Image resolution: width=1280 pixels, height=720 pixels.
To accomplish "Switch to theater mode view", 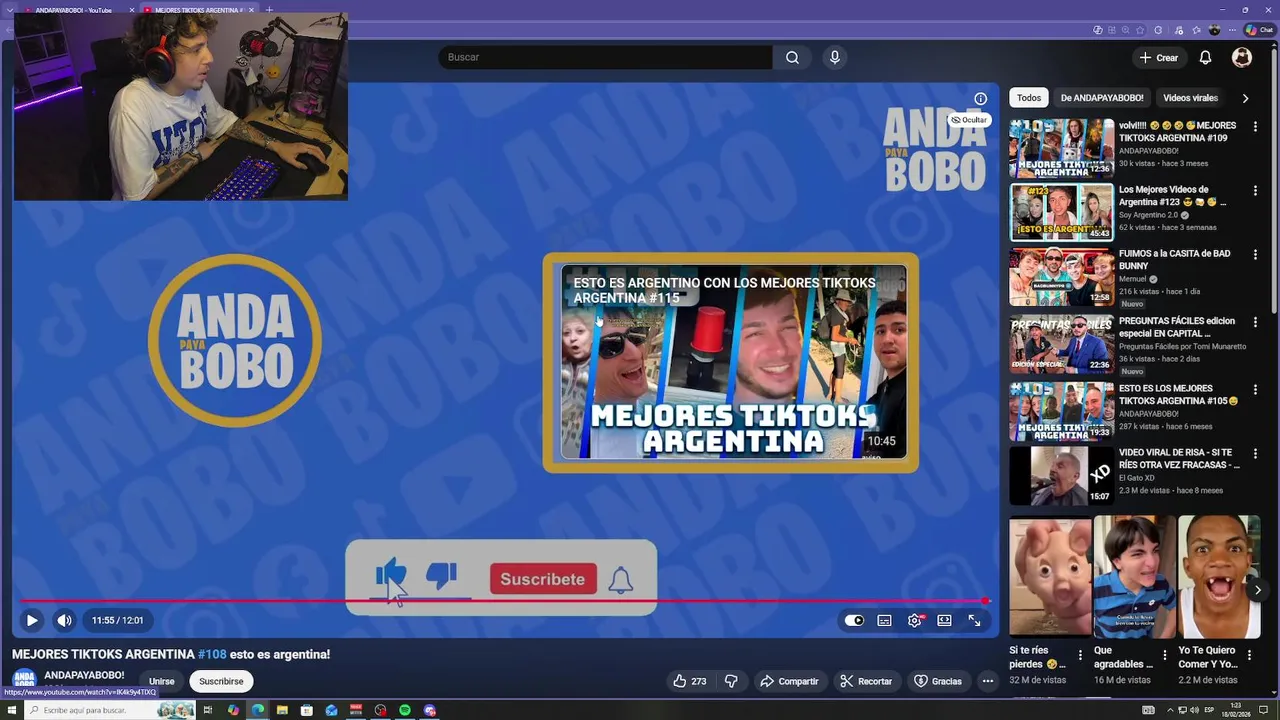I will click(944, 620).
